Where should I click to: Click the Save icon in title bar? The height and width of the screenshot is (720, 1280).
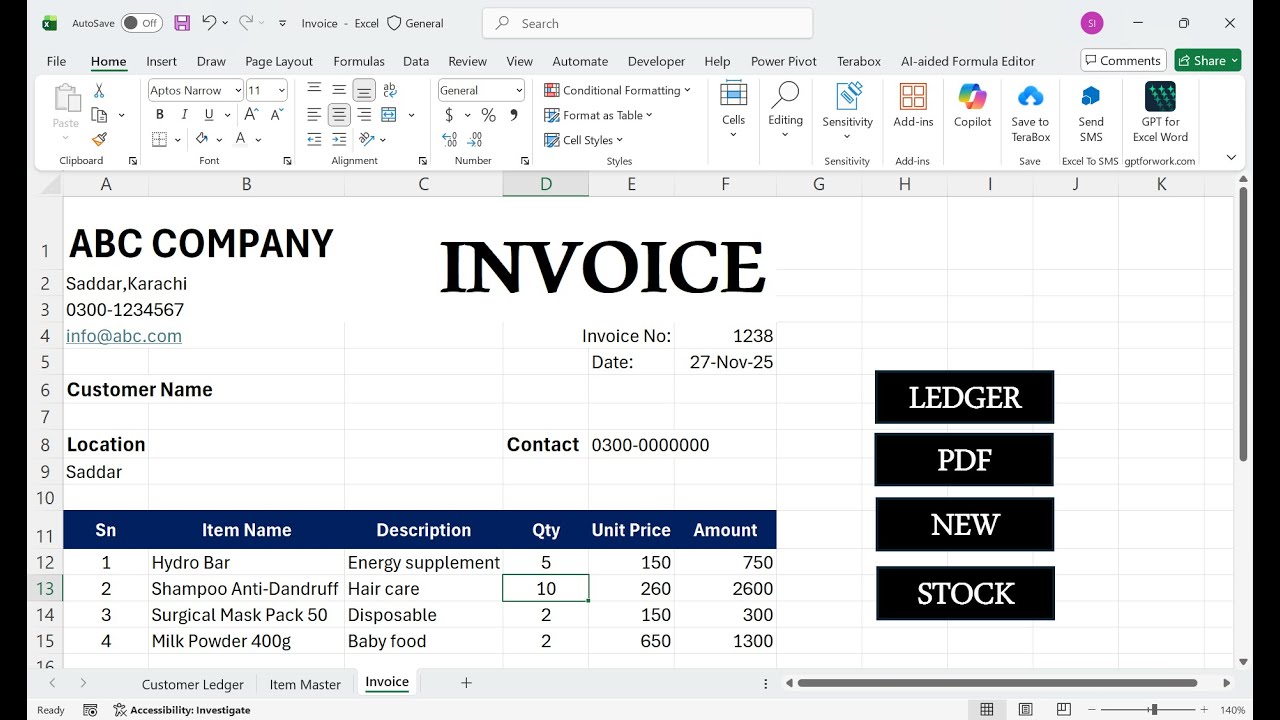tap(182, 23)
